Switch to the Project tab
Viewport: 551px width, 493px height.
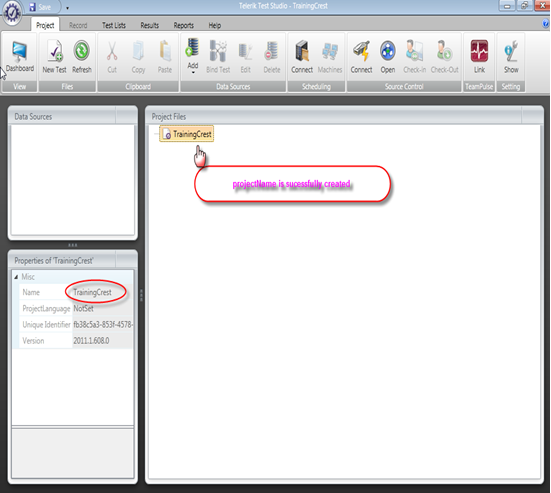(45, 25)
